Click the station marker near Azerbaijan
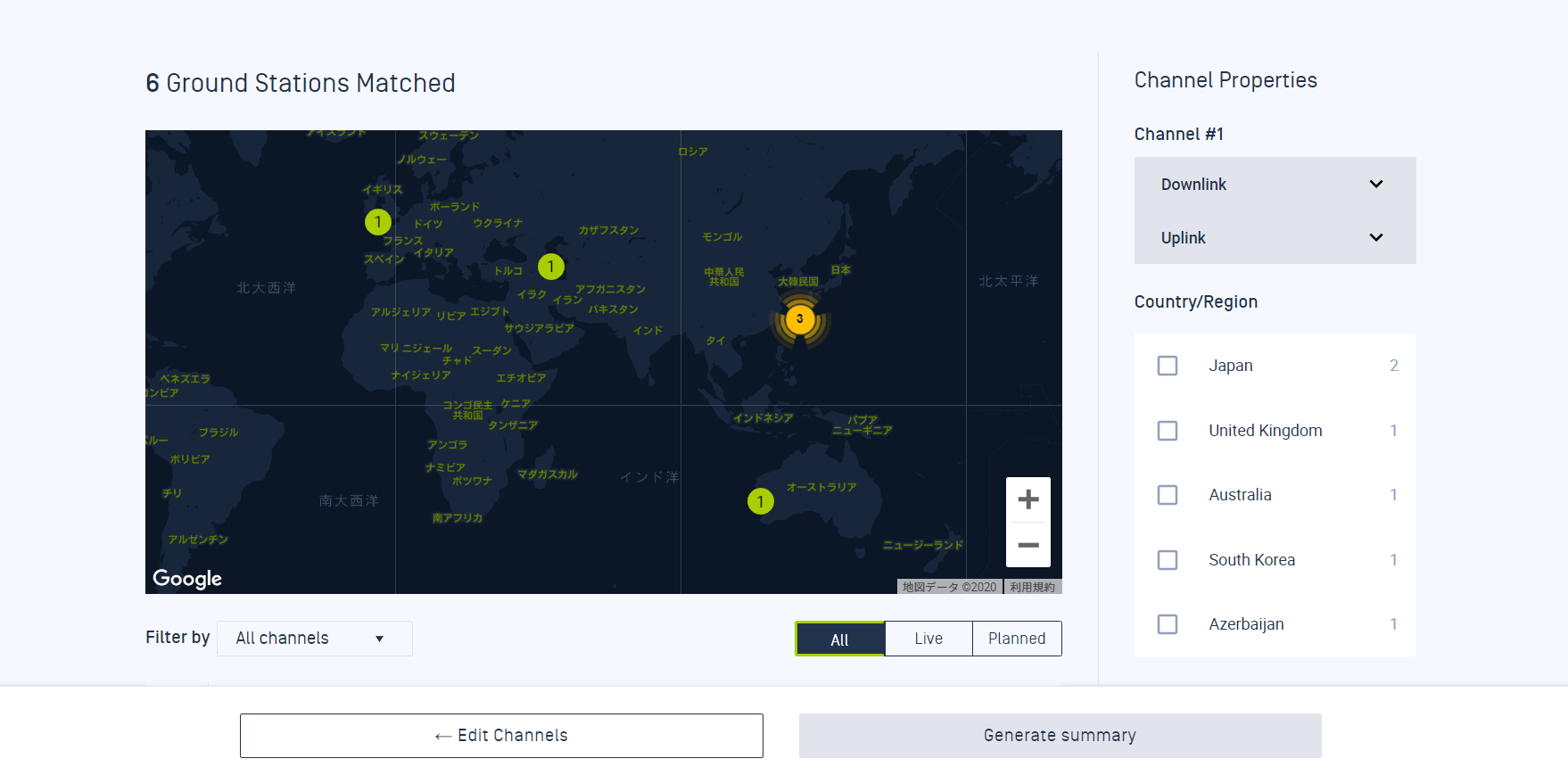1568x767 pixels. 551,266
